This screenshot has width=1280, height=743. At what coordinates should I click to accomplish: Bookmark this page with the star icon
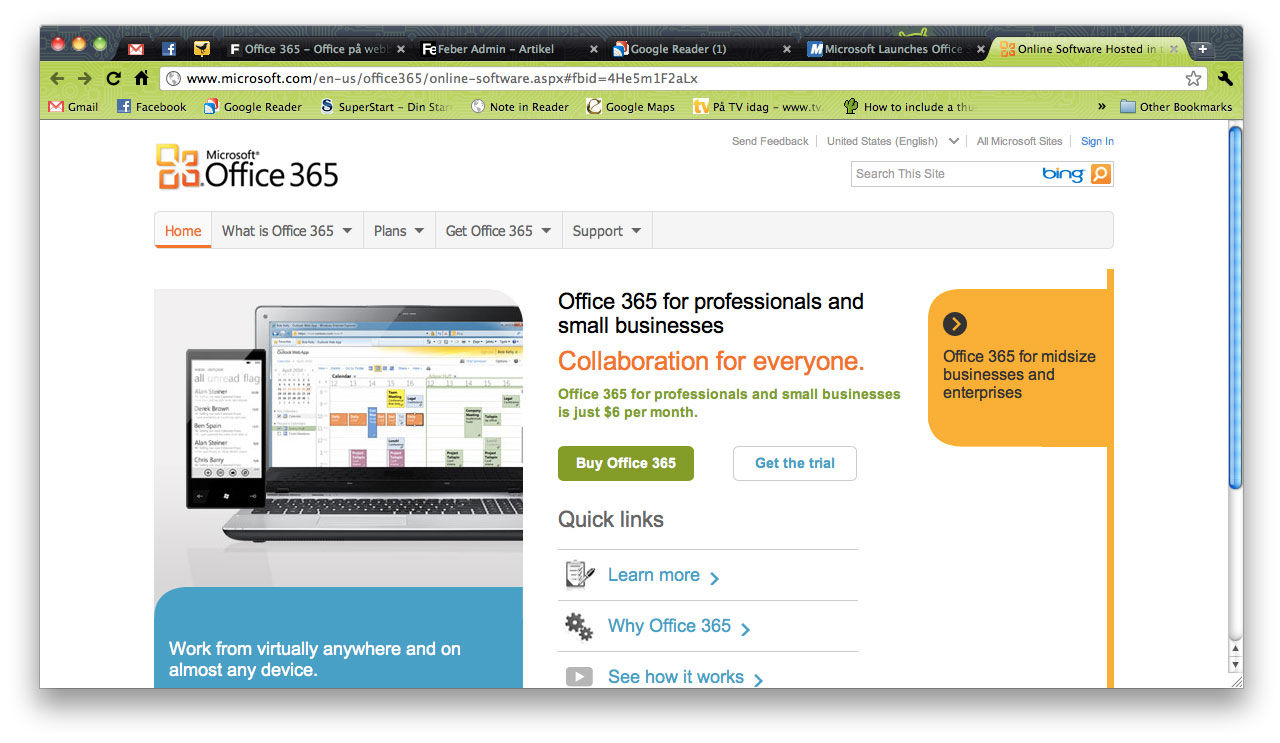coord(1193,78)
